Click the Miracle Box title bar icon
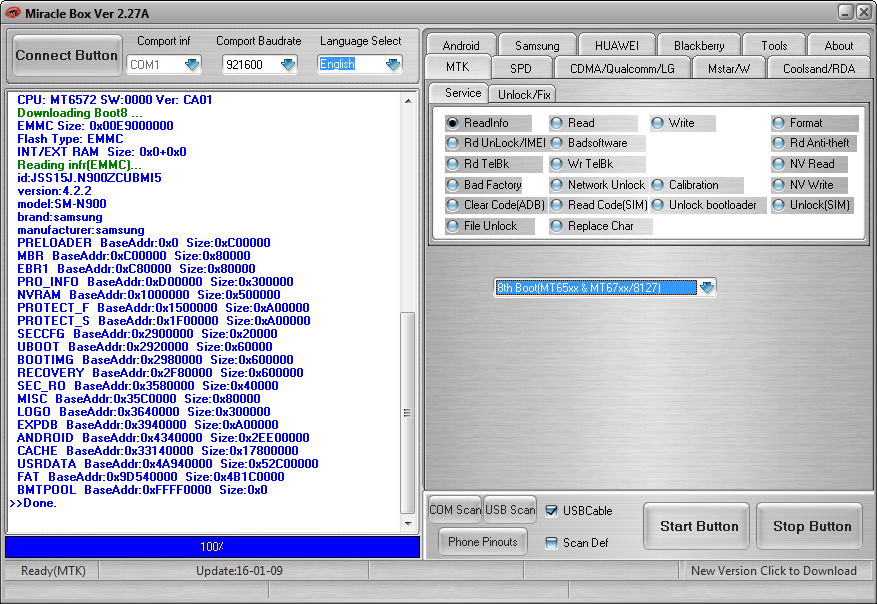The image size is (877, 604). coord(12,12)
